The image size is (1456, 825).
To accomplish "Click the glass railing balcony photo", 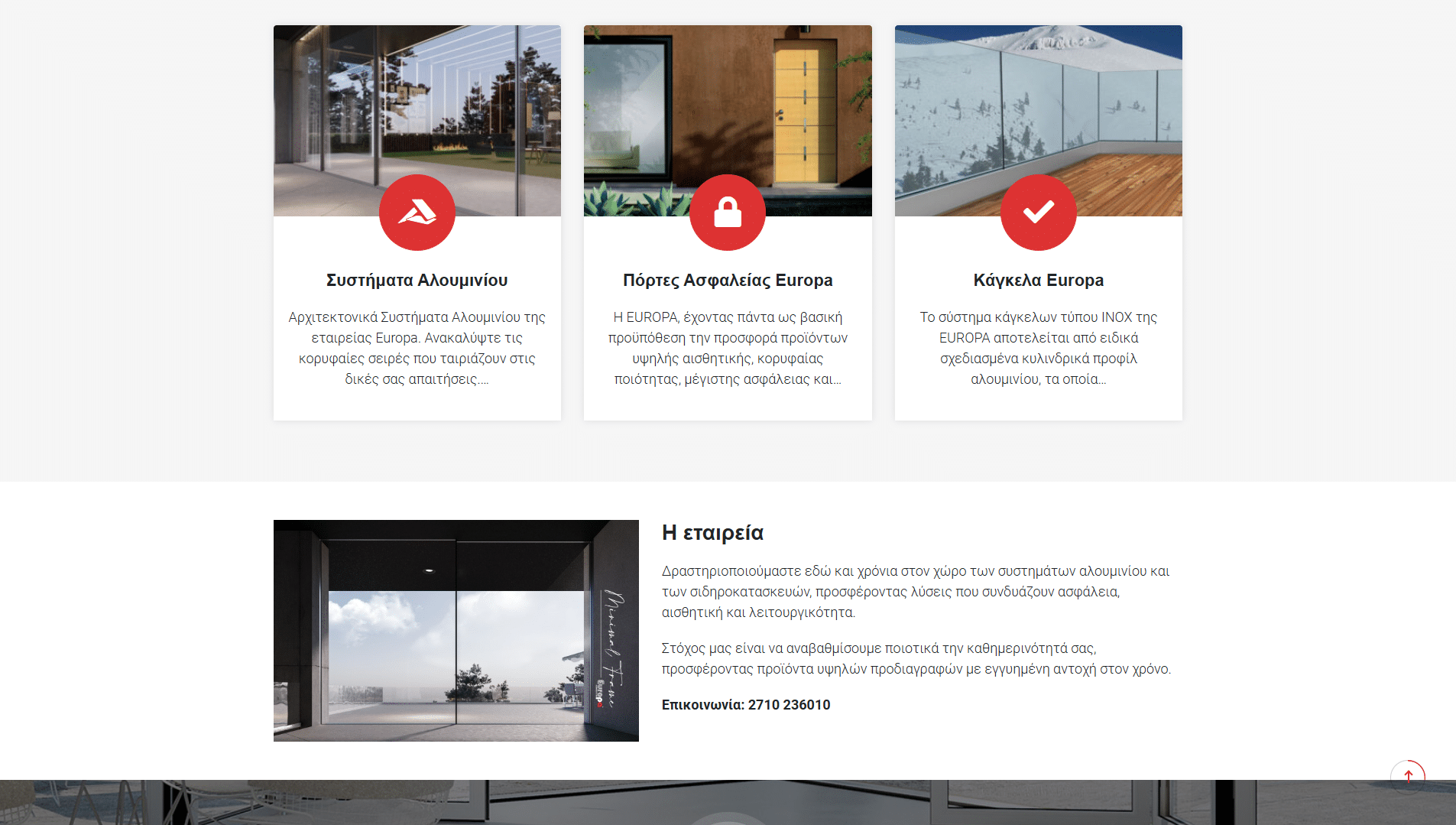I will [x=1038, y=99].
